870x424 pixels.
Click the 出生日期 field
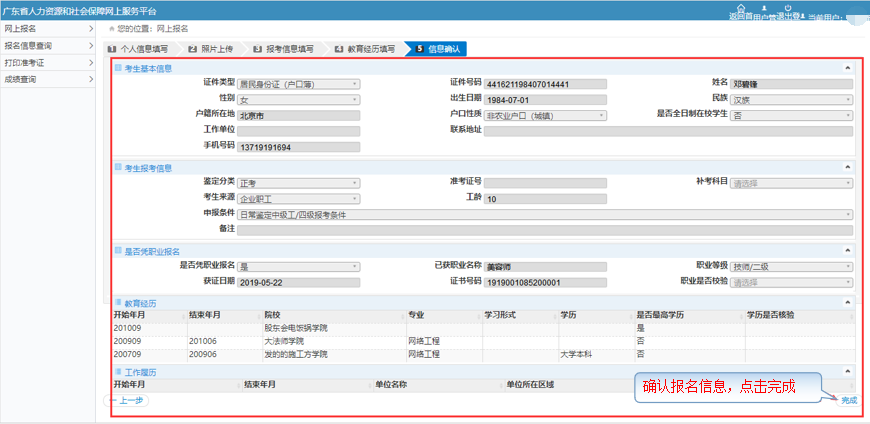click(545, 100)
